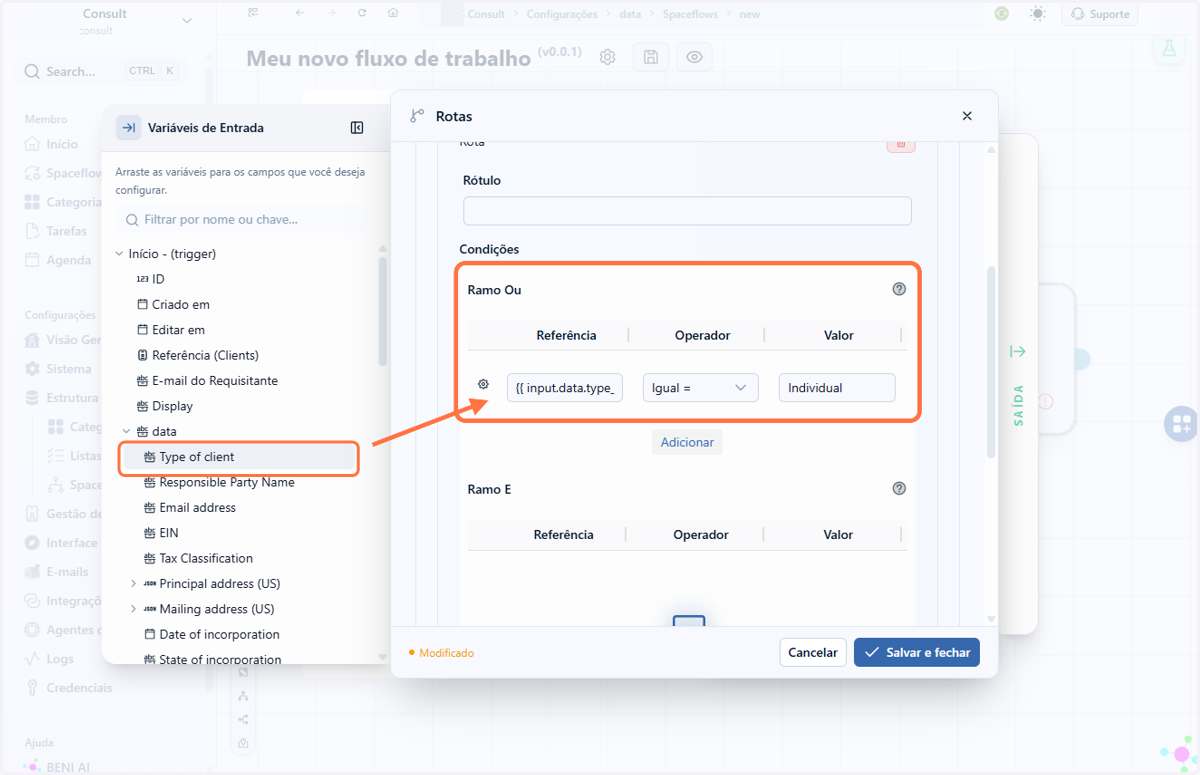Collapse the data tree node
Image resolution: width=1200 pixels, height=775 pixels.
(126, 432)
